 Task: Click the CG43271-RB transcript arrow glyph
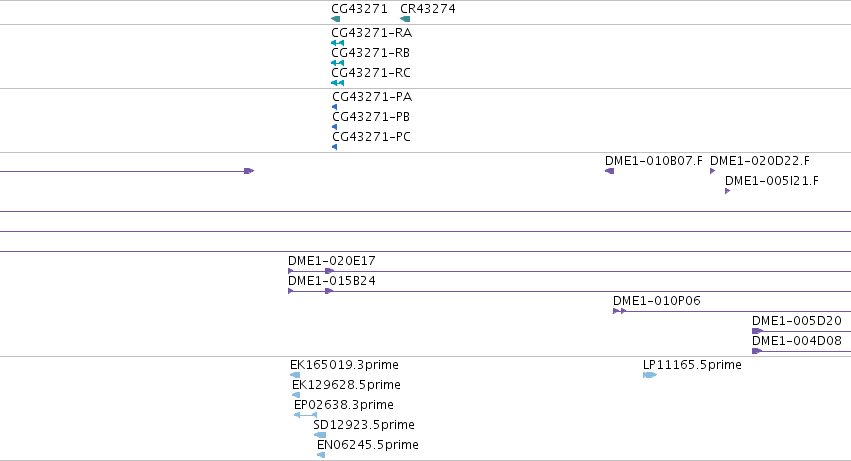coord(337,63)
